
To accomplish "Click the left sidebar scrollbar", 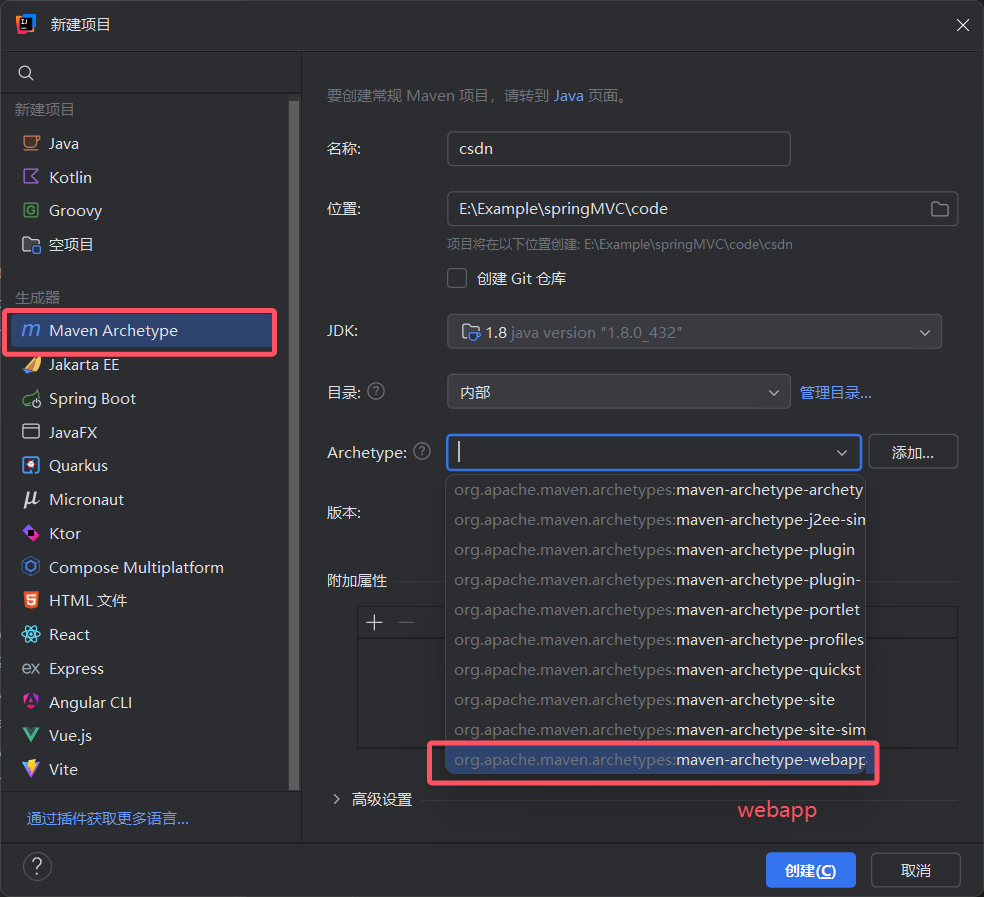I will pyautogui.click(x=294, y=444).
